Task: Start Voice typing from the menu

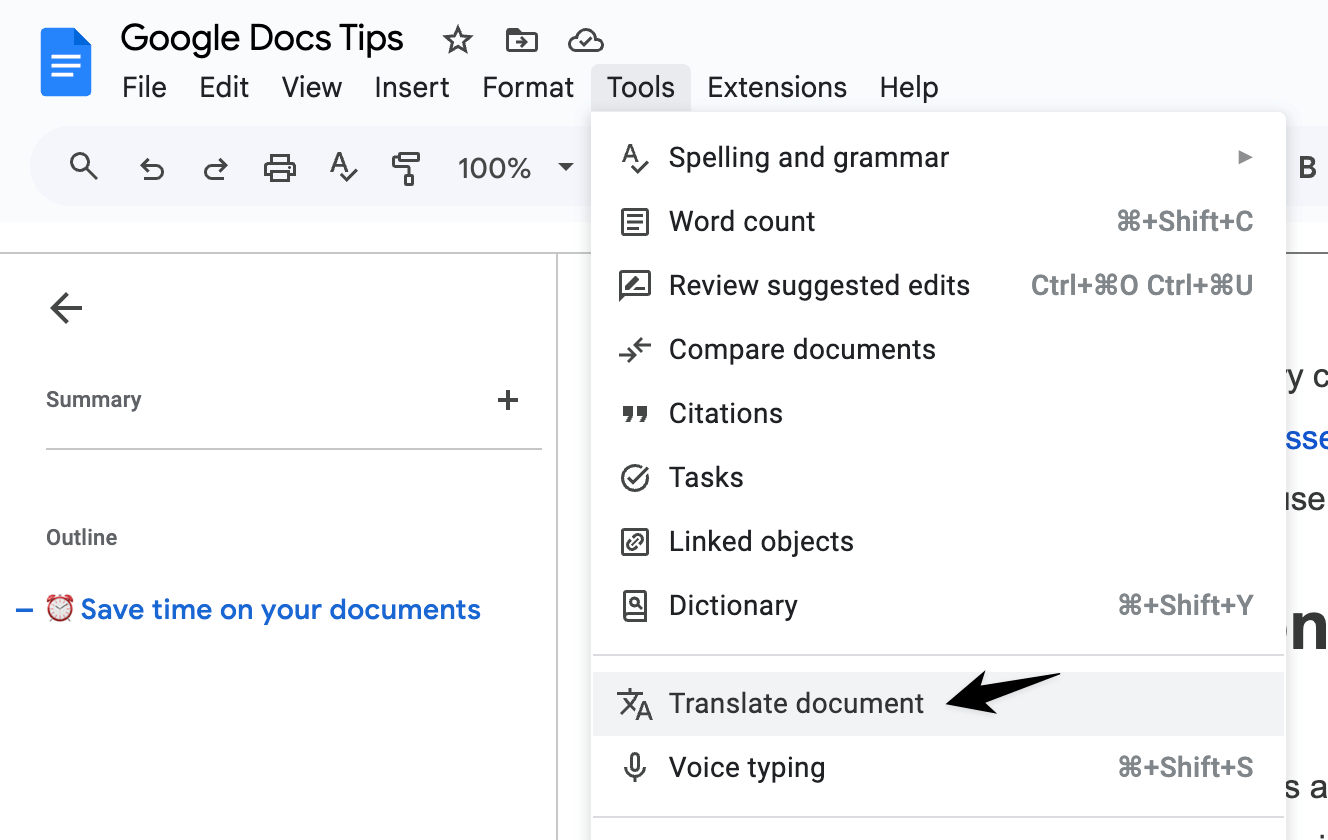Action: pyautogui.click(x=746, y=768)
